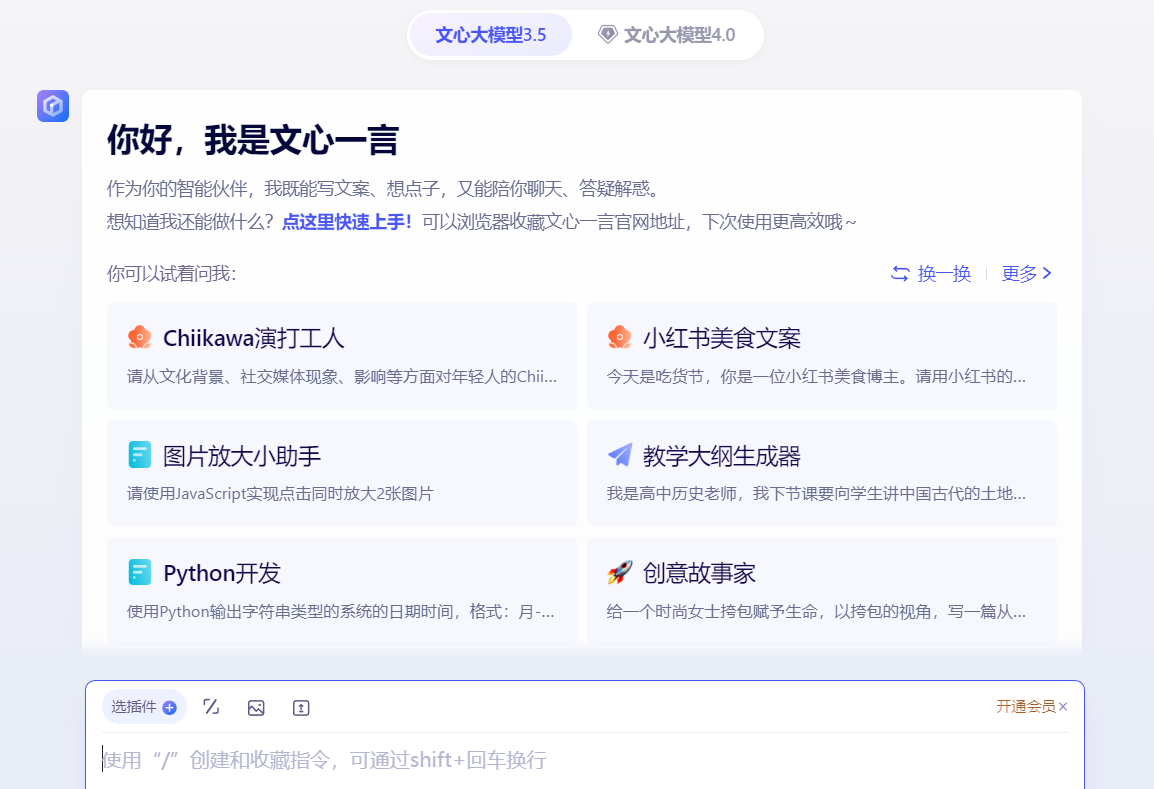Viewport: 1154px width, 789px height.
Task: Click the slash command template icon
Action: pyautogui.click(x=211, y=707)
